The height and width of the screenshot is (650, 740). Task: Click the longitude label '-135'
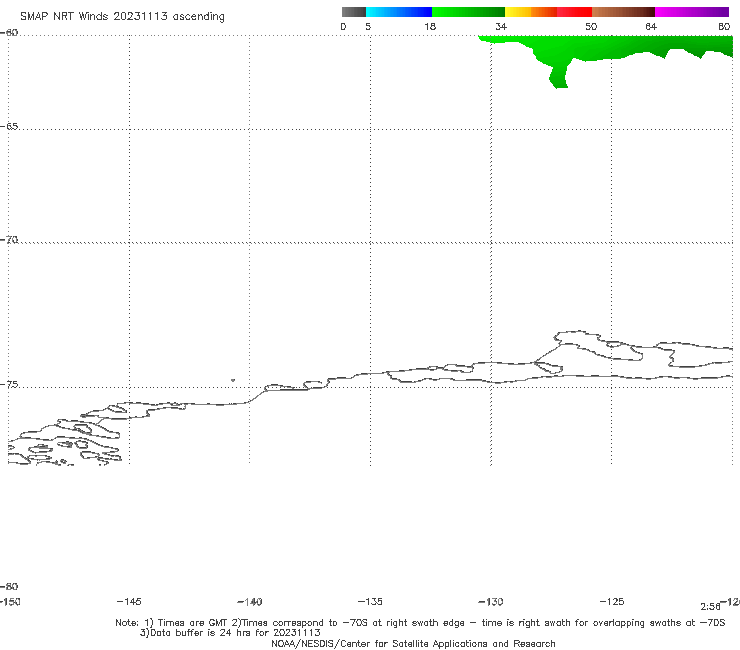coord(370,601)
